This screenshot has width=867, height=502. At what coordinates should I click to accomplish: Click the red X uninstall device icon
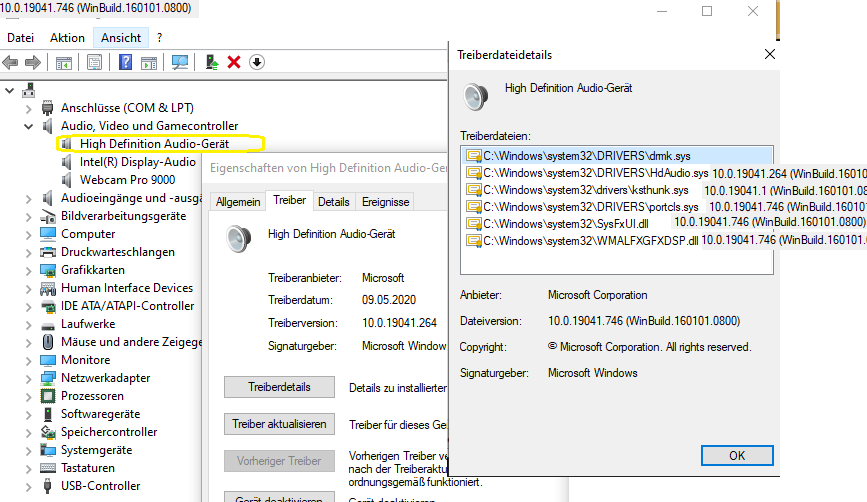pyautogui.click(x=234, y=62)
